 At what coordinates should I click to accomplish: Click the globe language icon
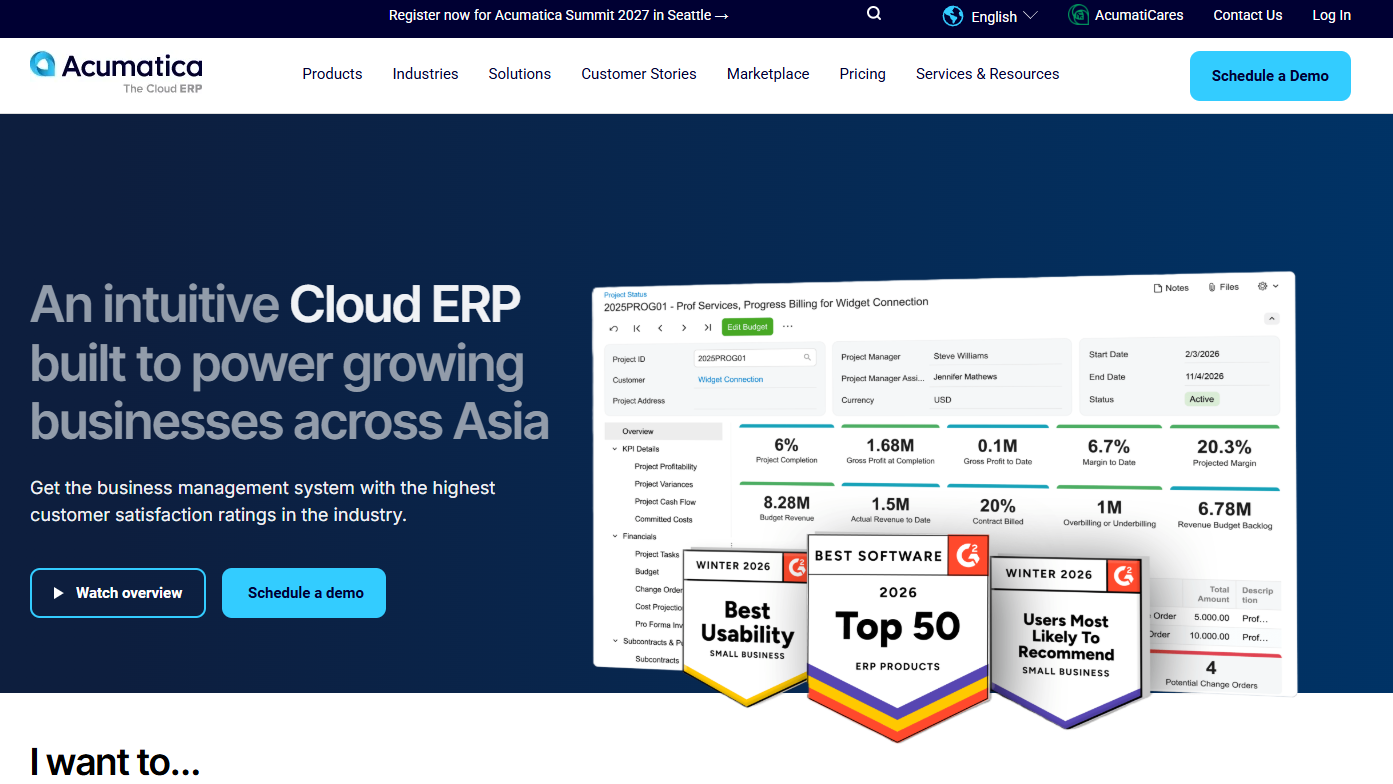[x=953, y=16]
